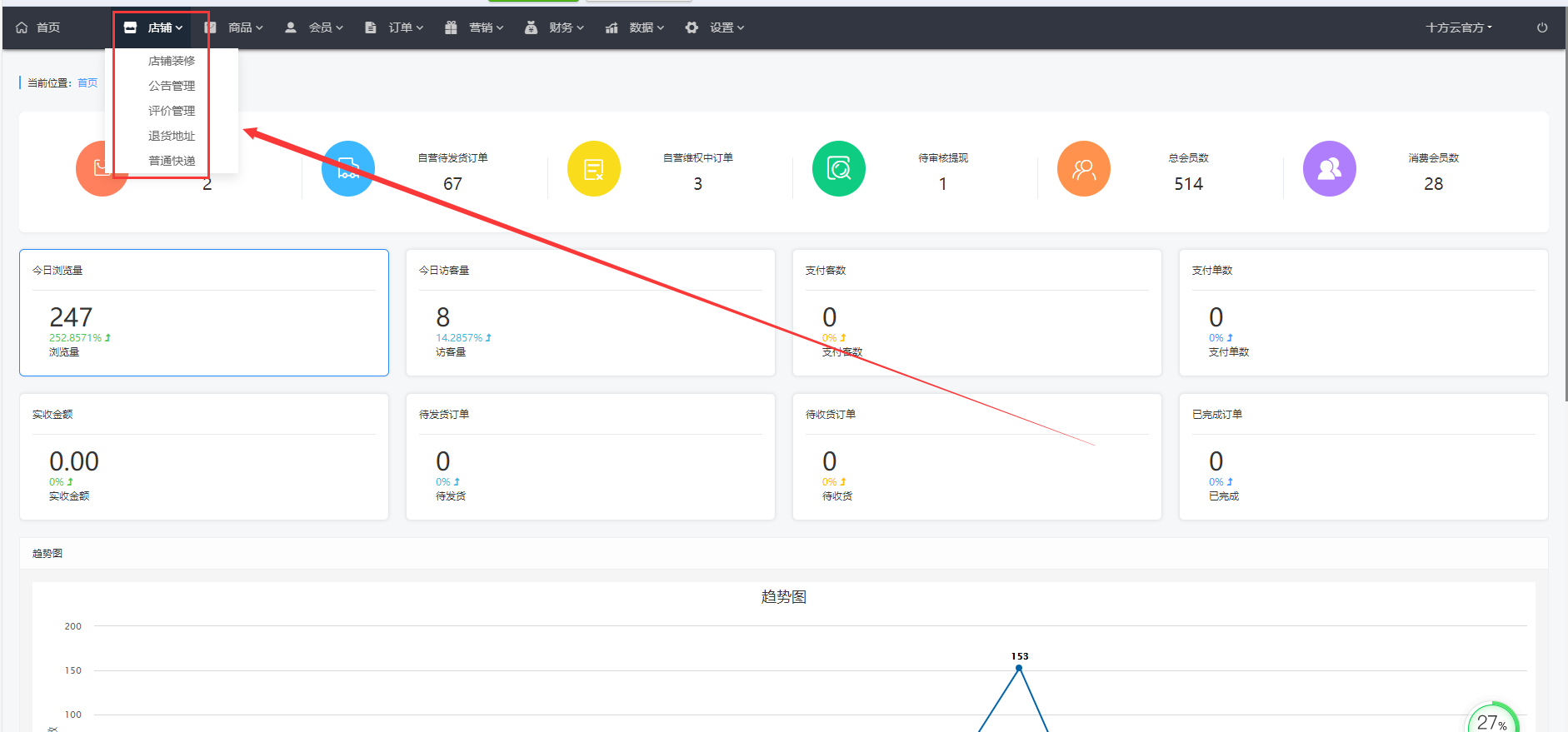Select 退货地址 from the menu
The image size is (1568, 732).
(172, 136)
